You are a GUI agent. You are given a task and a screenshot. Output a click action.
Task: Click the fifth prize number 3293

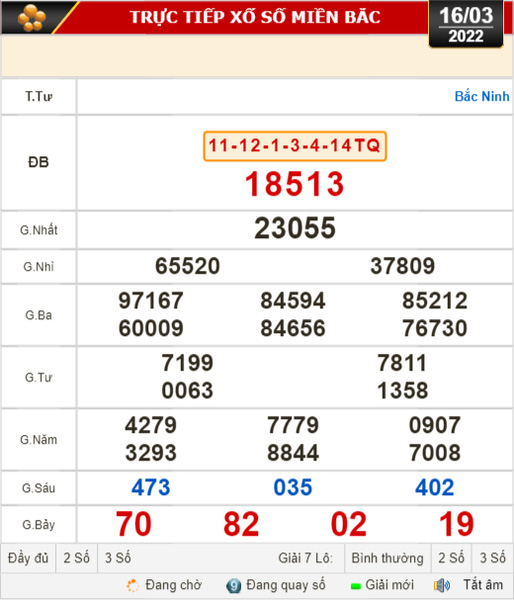coord(151,453)
